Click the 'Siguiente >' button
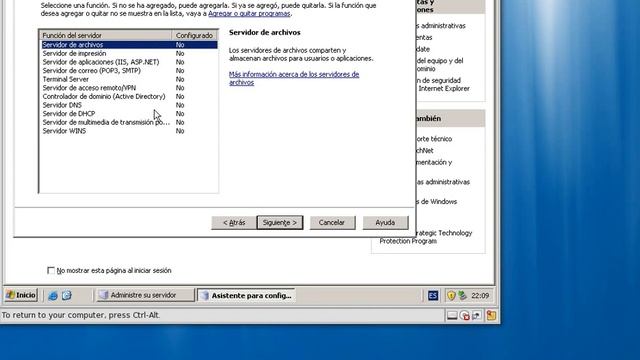This screenshot has height=360, width=640. pyautogui.click(x=280, y=222)
